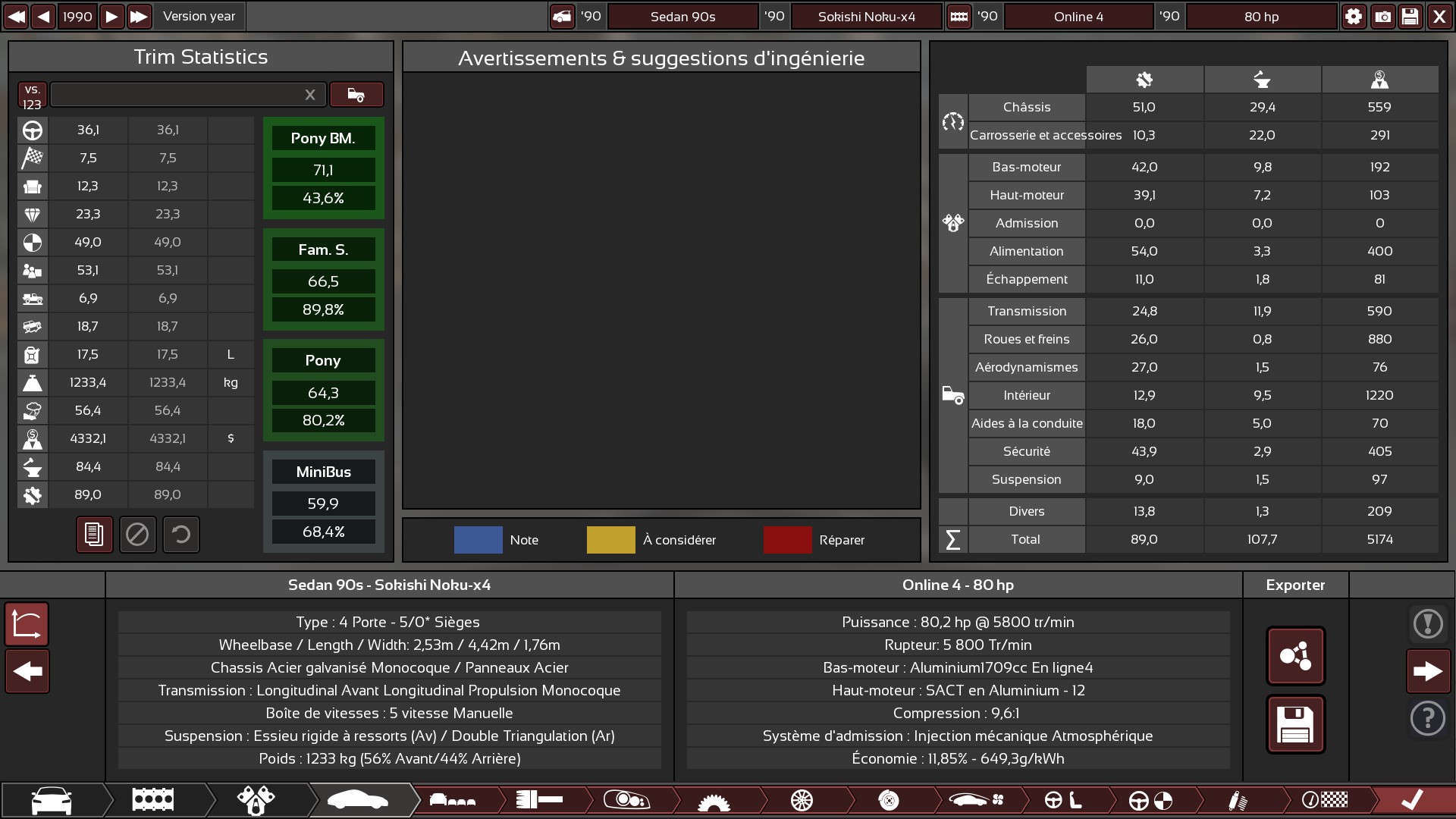The width and height of the screenshot is (1456, 819).
Task: Switch to the engine variant pistons tab
Action: [x=256, y=800]
